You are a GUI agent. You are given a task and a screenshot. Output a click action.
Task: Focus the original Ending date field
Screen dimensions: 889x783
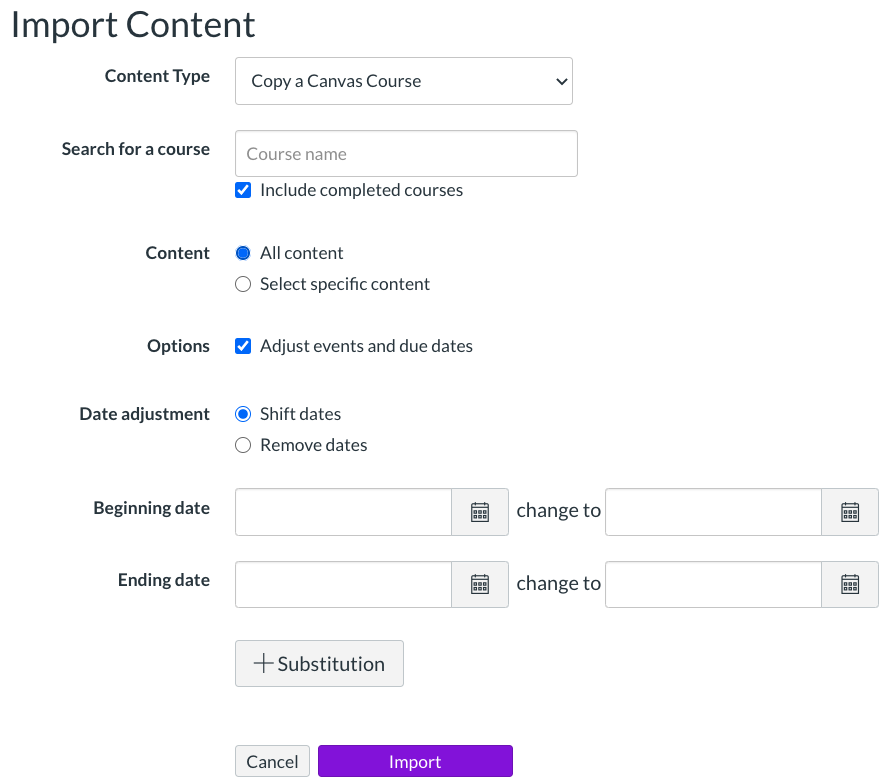[343, 584]
